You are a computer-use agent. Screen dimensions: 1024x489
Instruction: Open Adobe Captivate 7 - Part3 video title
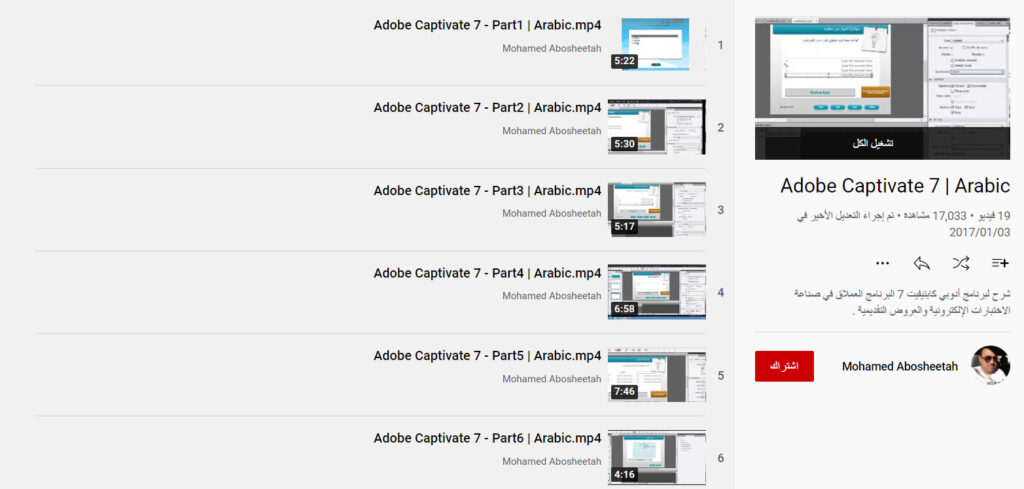point(487,191)
